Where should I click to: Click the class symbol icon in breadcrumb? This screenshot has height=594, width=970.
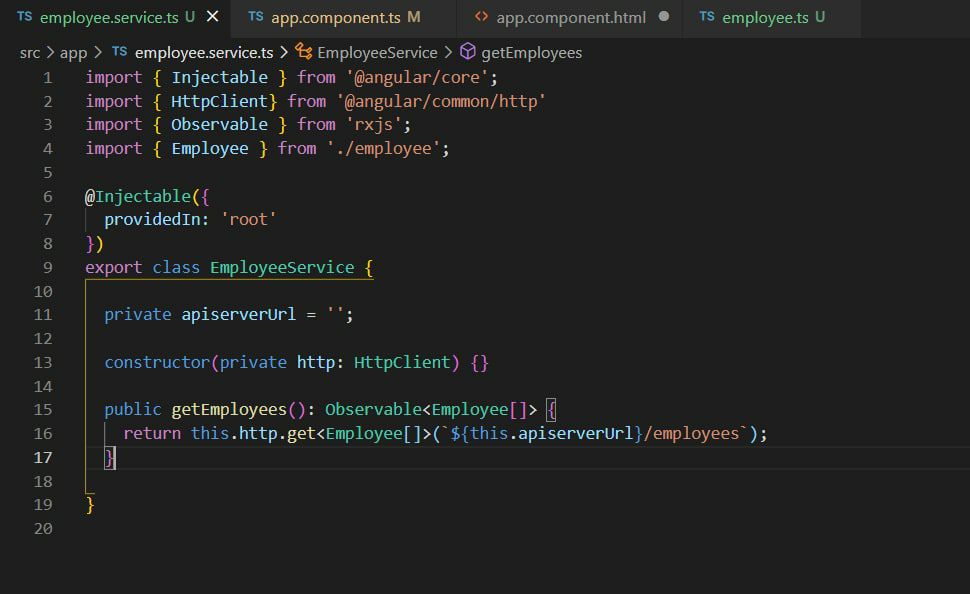303,51
